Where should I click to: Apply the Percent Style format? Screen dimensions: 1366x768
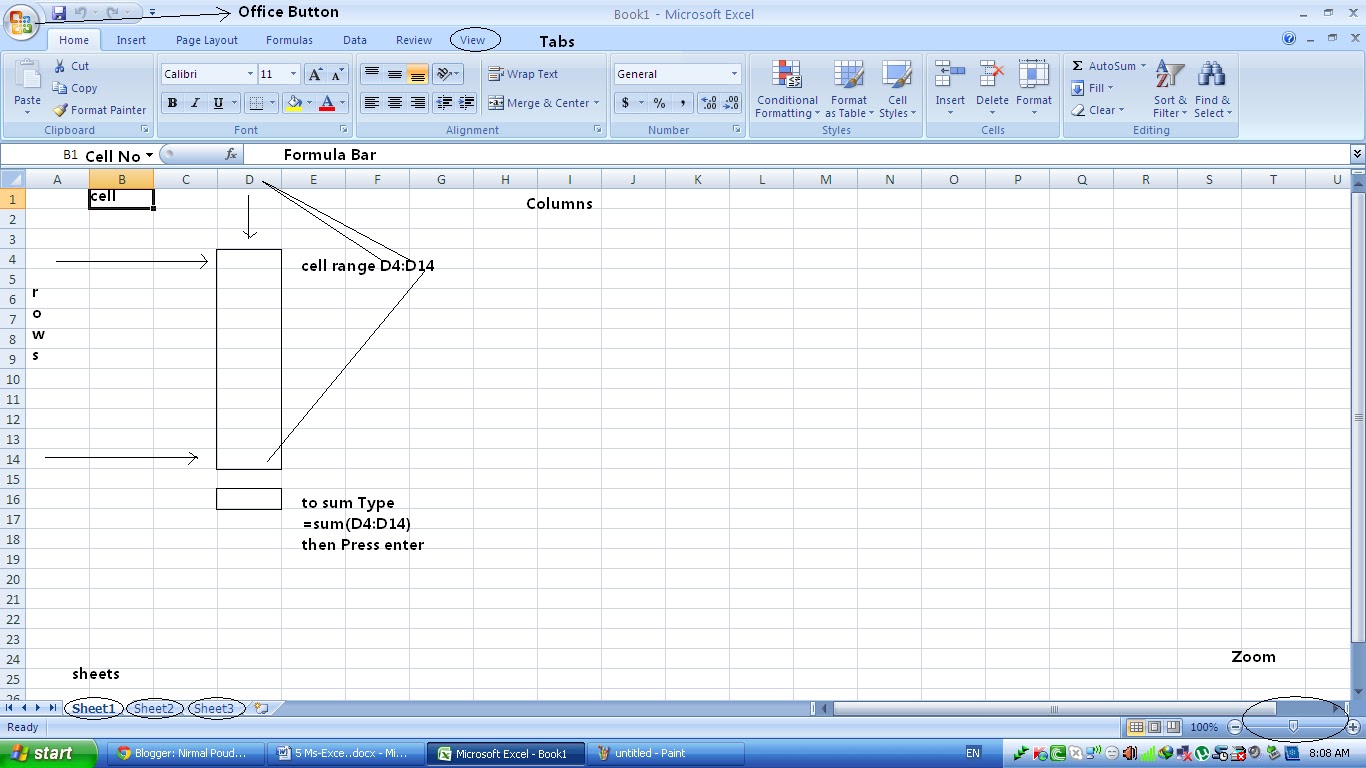[x=657, y=103]
